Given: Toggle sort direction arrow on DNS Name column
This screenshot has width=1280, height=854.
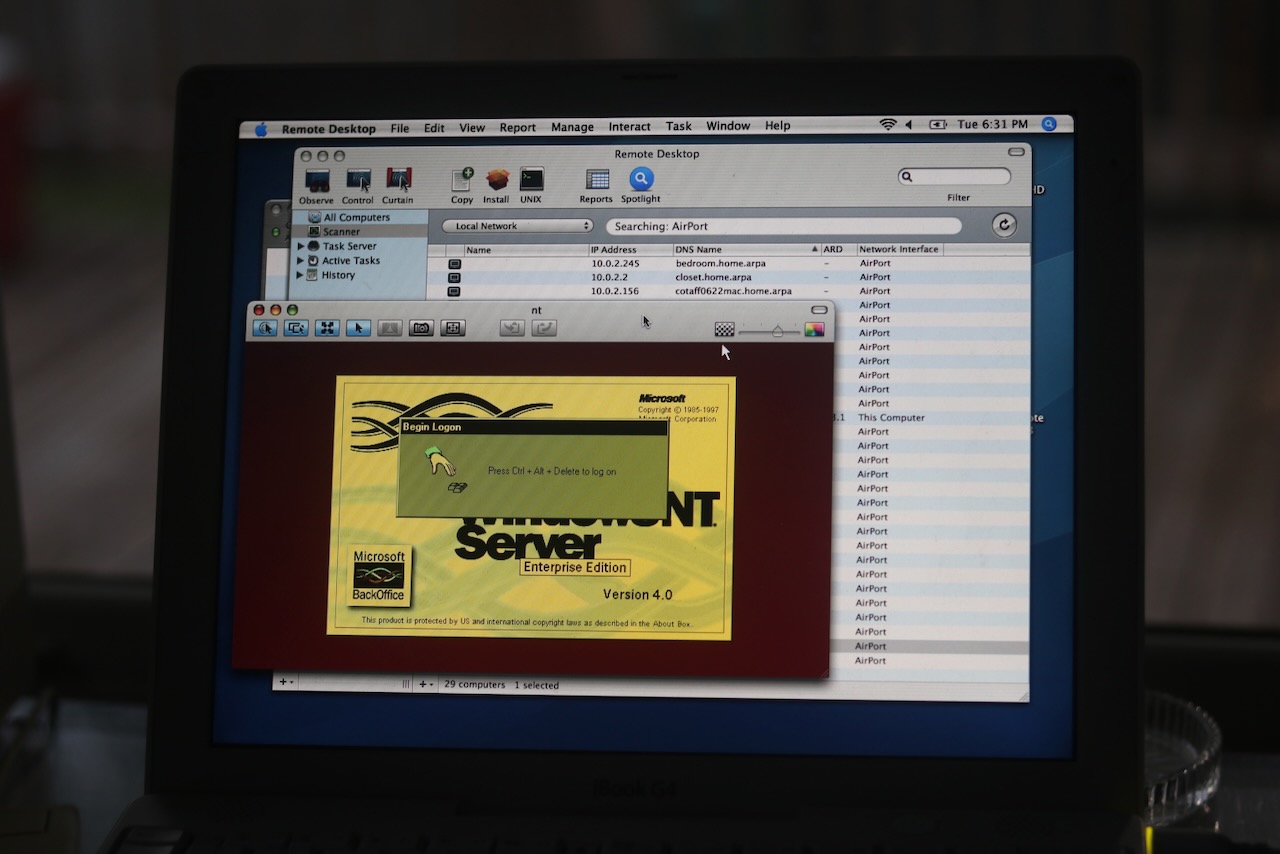Looking at the screenshot, I should [x=814, y=250].
